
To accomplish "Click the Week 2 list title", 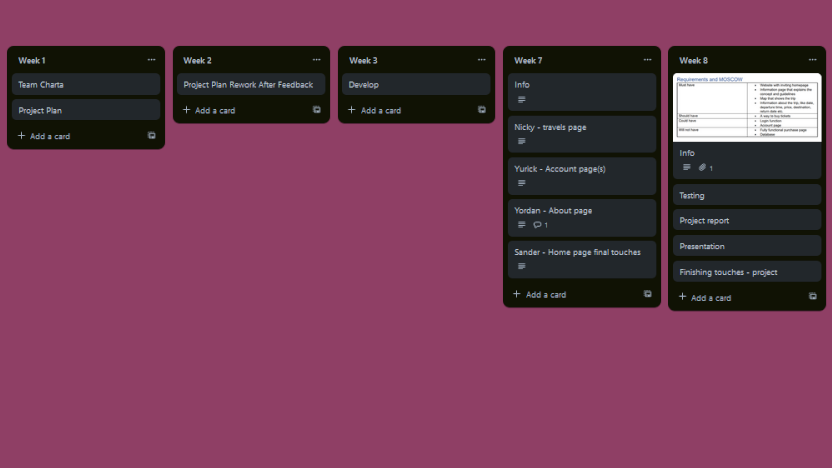I will (x=197, y=60).
